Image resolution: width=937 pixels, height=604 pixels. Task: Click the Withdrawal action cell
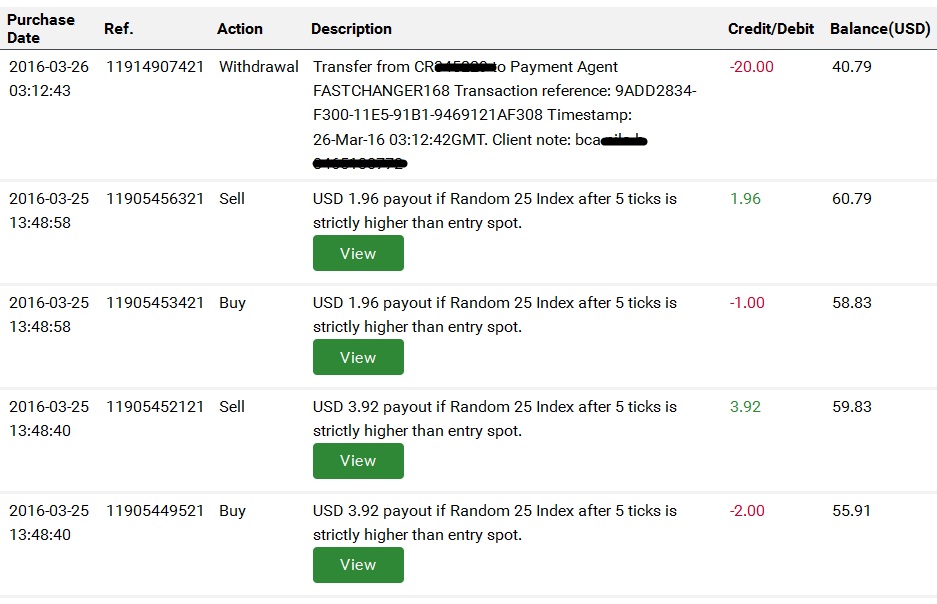pyautogui.click(x=259, y=67)
